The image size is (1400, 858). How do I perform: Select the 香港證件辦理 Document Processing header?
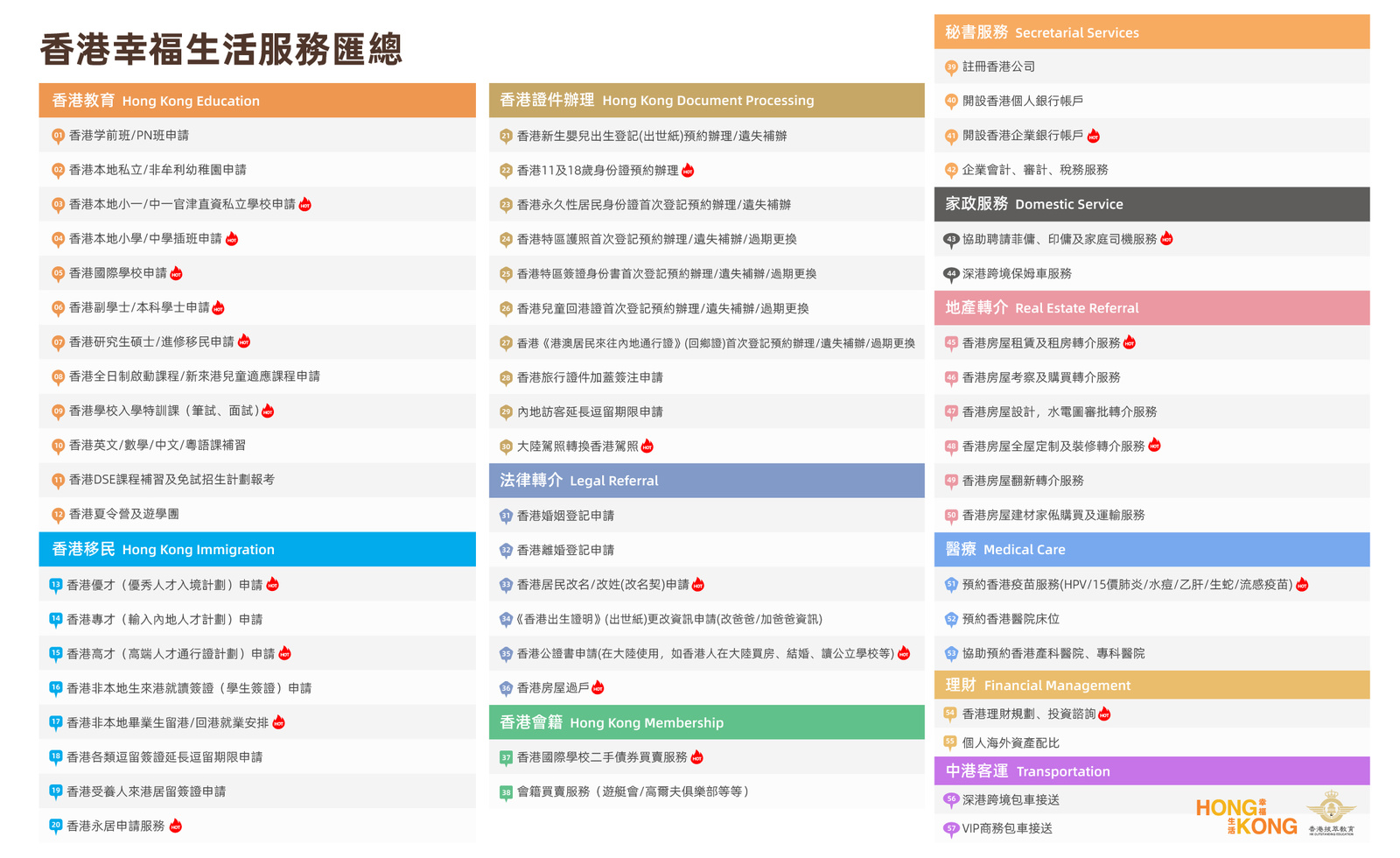click(707, 101)
